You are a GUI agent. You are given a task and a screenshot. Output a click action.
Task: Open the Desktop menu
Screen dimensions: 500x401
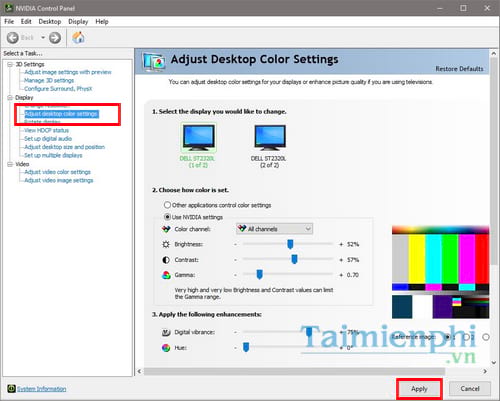[50, 22]
